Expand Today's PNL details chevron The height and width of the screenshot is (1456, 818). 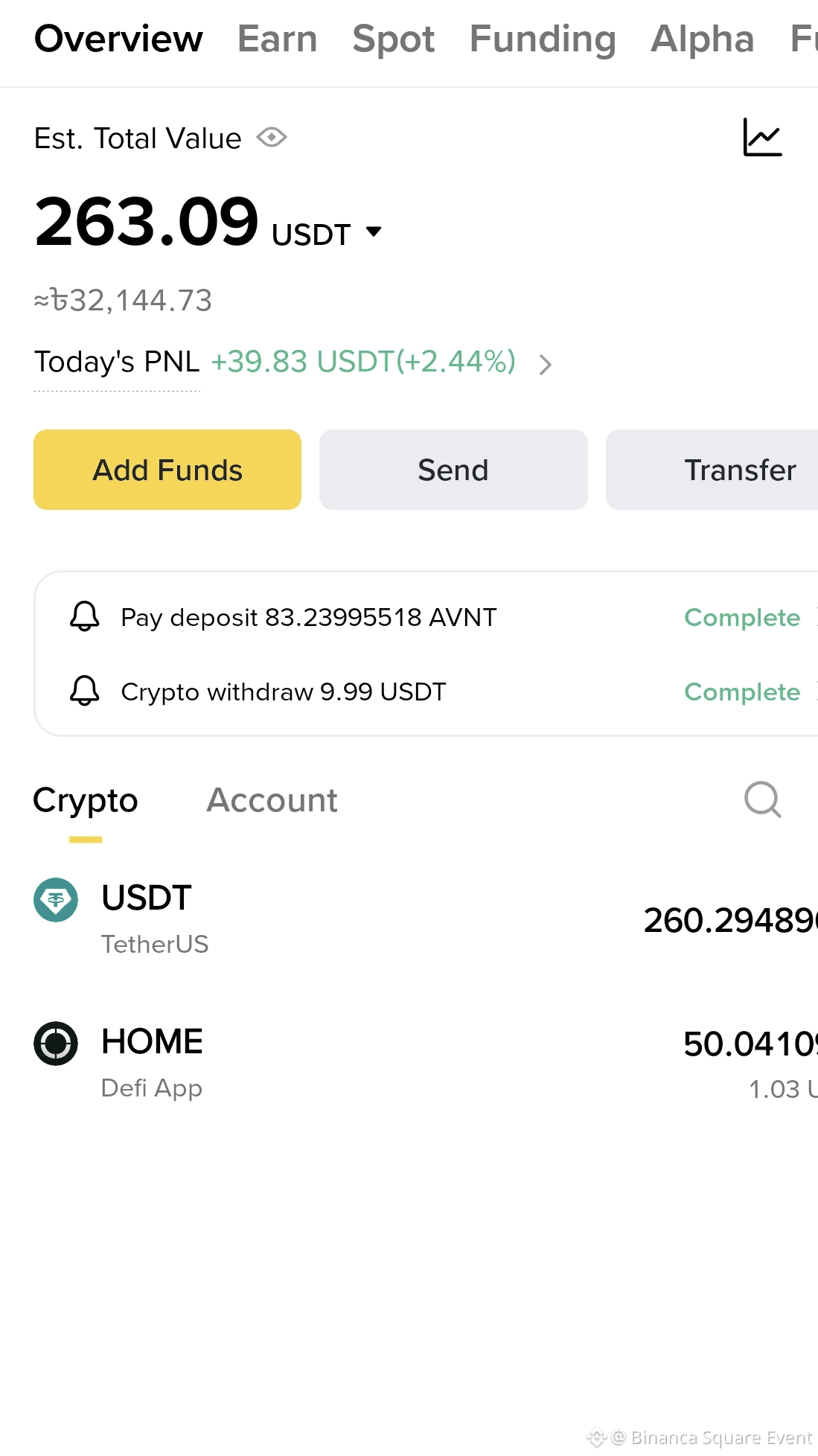coord(545,364)
